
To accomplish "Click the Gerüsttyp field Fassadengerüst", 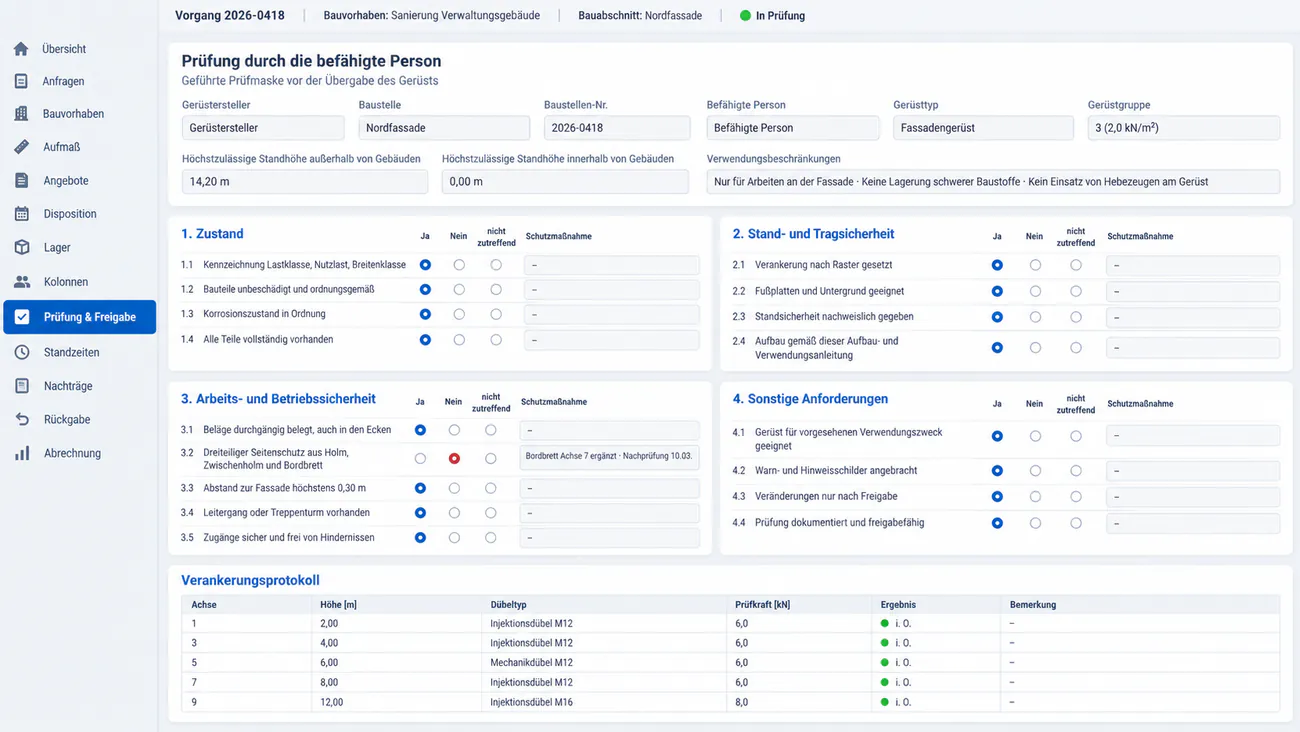I will click(983, 128).
